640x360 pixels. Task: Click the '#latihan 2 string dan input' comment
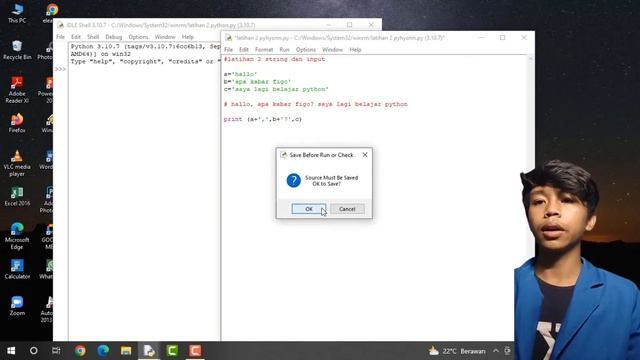point(274,59)
